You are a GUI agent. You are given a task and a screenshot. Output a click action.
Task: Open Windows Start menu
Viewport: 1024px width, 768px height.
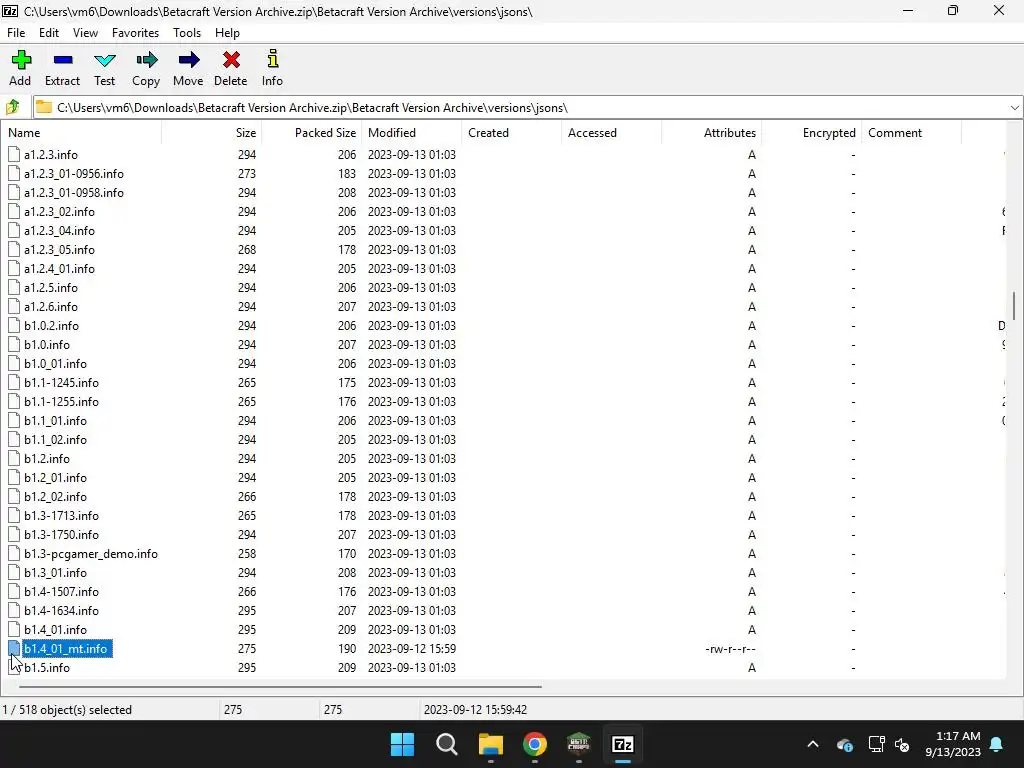(402, 744)
